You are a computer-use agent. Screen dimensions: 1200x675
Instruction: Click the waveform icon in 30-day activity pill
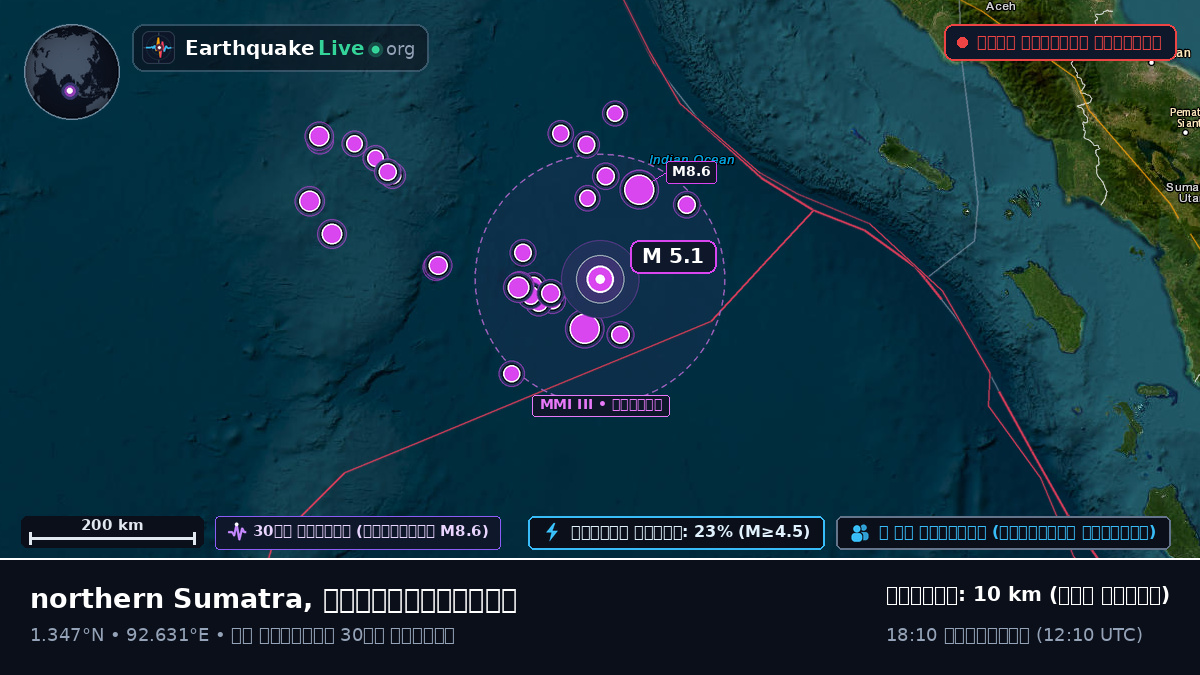tap(237, 532)
